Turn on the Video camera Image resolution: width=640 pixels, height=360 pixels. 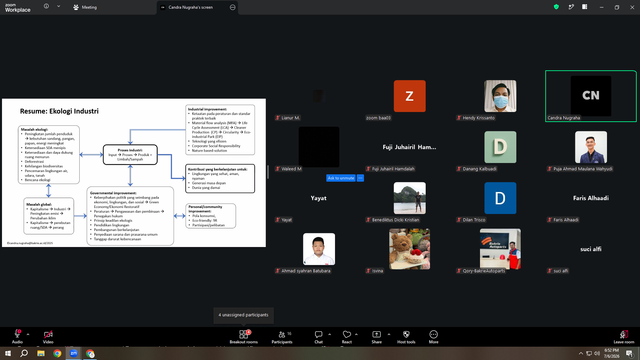point(48,337)
